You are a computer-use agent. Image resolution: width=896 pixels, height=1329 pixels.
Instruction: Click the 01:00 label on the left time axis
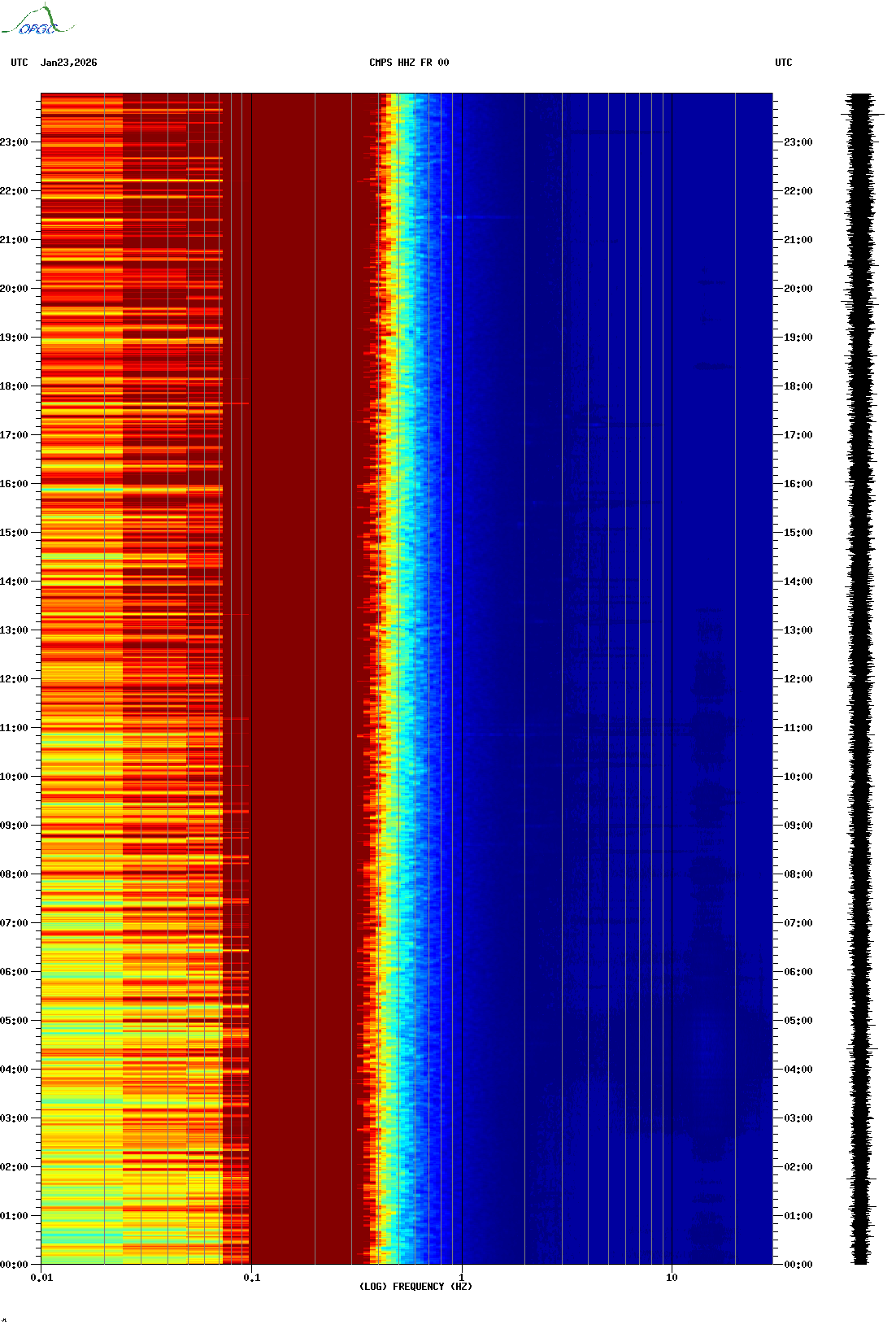click(14, 1216)
